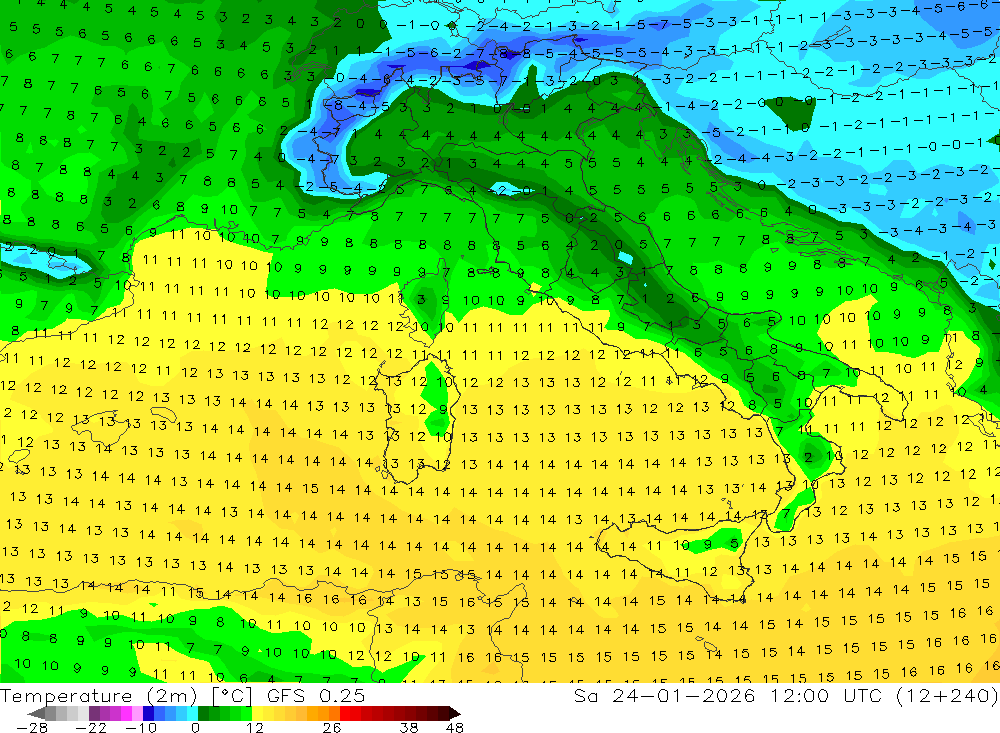Click the gray left arrow of the color scale
Image resolution: width=1000 pixels, height=733 pixels.
37,713
